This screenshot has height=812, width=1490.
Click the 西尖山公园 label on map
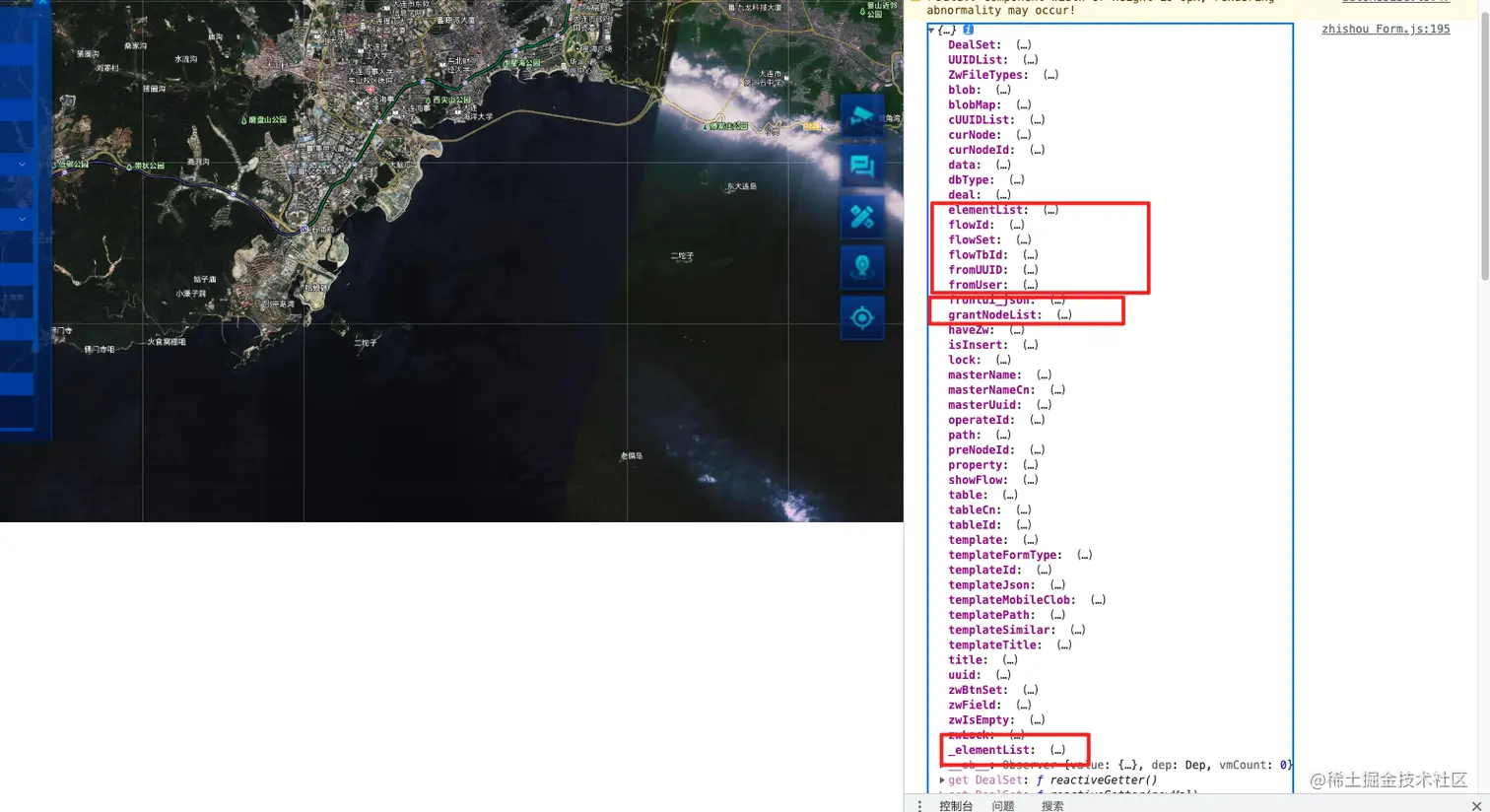point(451,101)
